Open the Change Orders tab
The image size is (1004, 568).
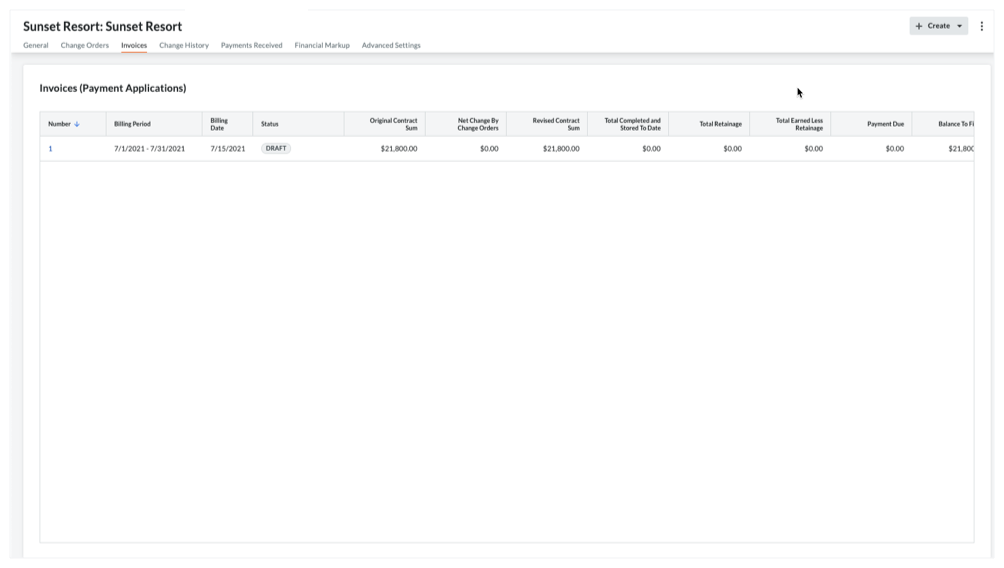coord(84,45)
